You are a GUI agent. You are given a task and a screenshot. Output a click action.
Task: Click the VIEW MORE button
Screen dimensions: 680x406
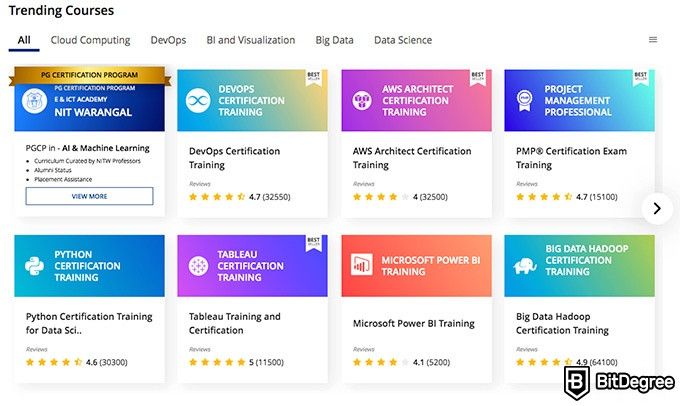pyautogui.click(x=89, y=196)
